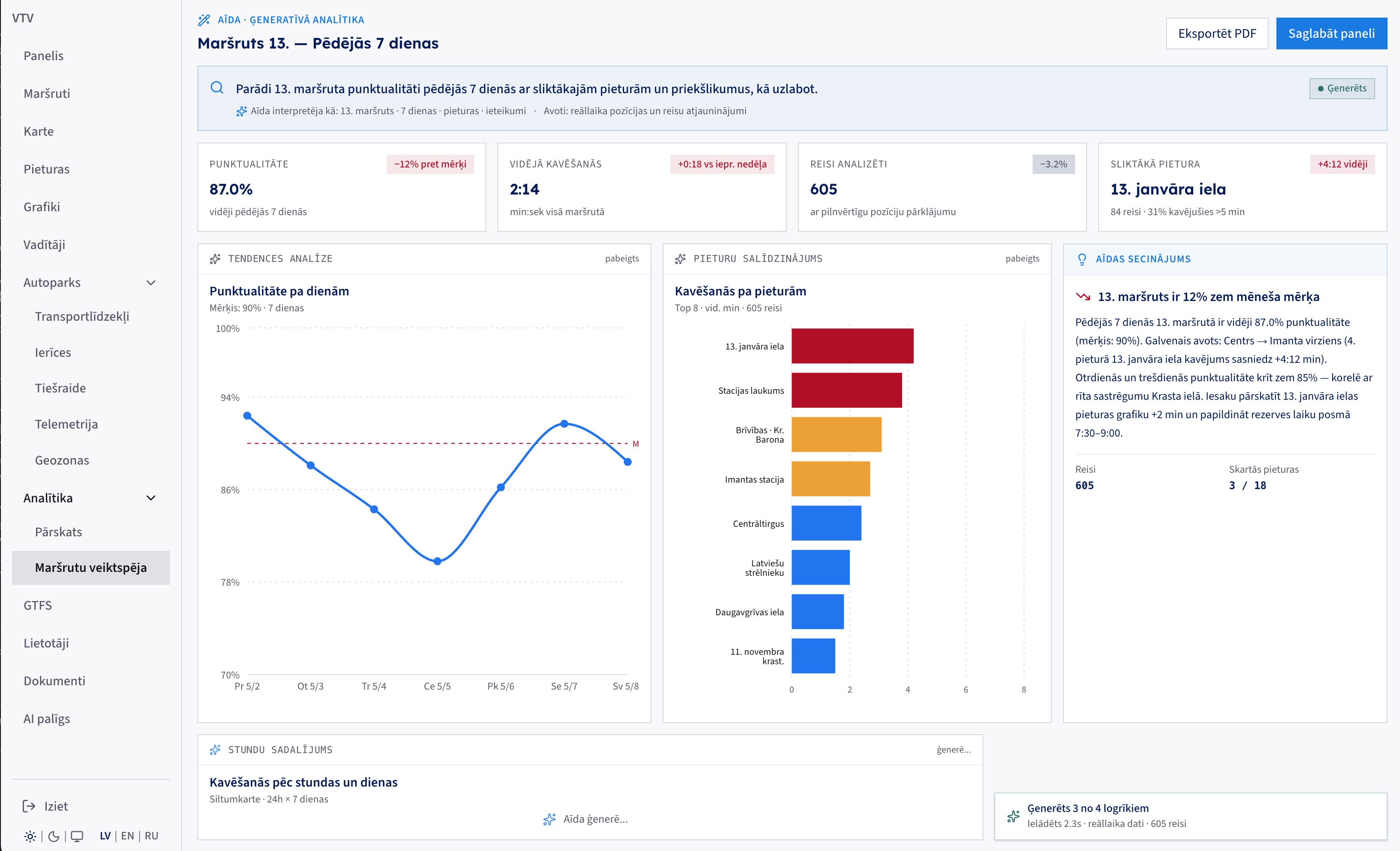Click the +4:12 vidēji badge
Image resolution: width=1400 pixels, height=851 pixels.
click(x=1342, y=164)
